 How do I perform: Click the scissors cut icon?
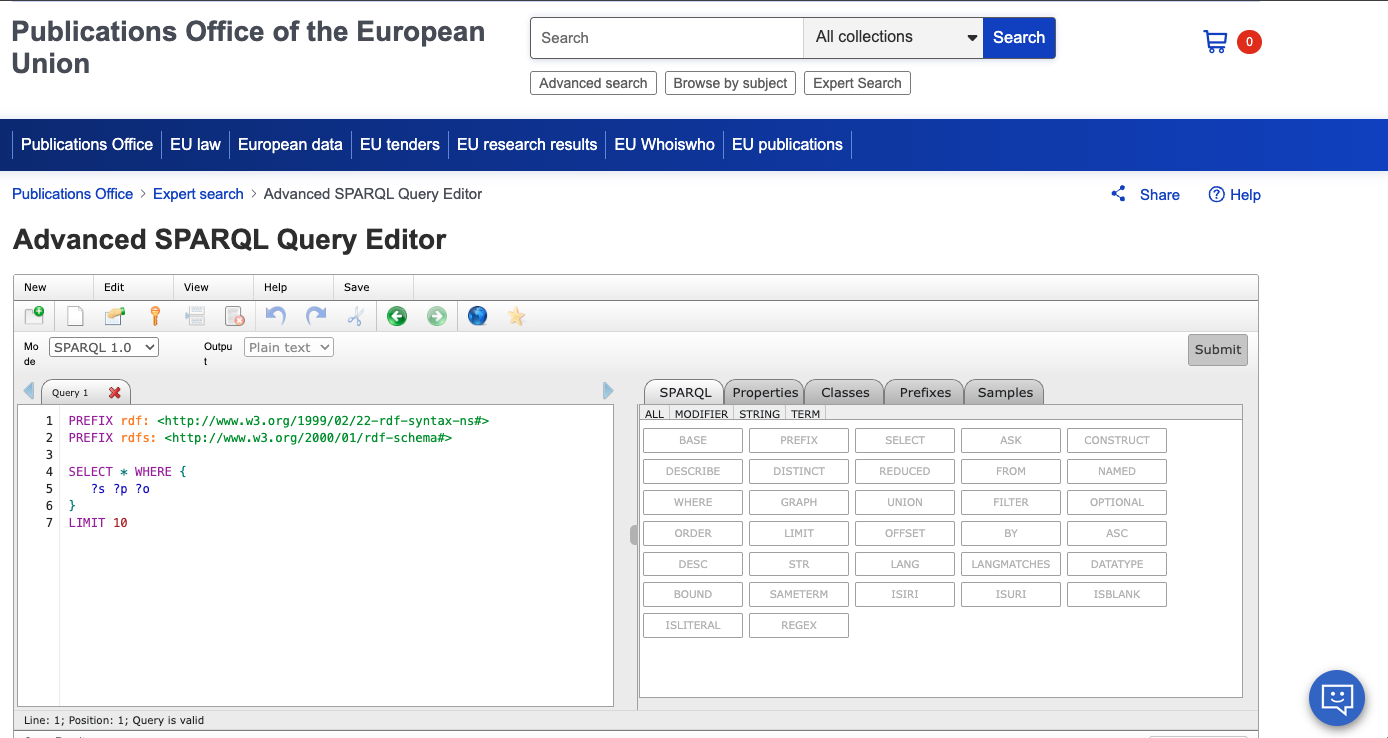[x=355, y=316]
